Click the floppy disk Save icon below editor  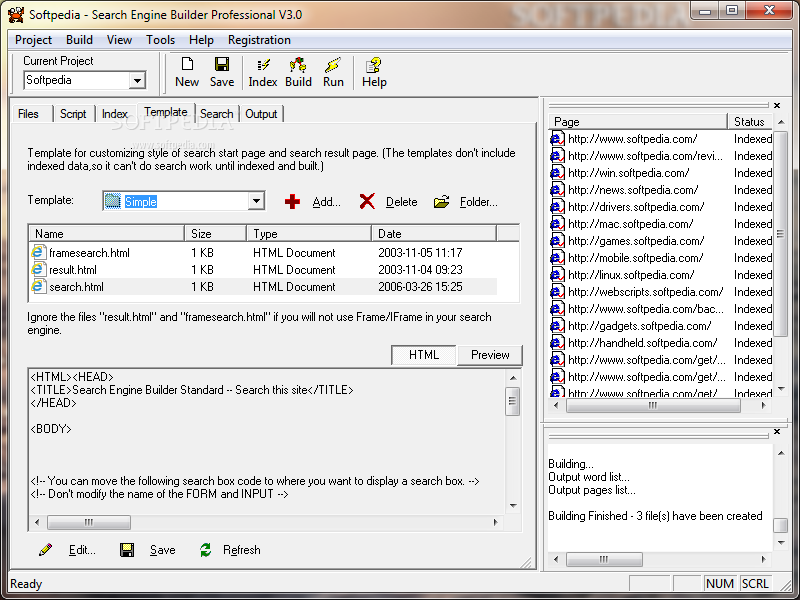[127, 549]
